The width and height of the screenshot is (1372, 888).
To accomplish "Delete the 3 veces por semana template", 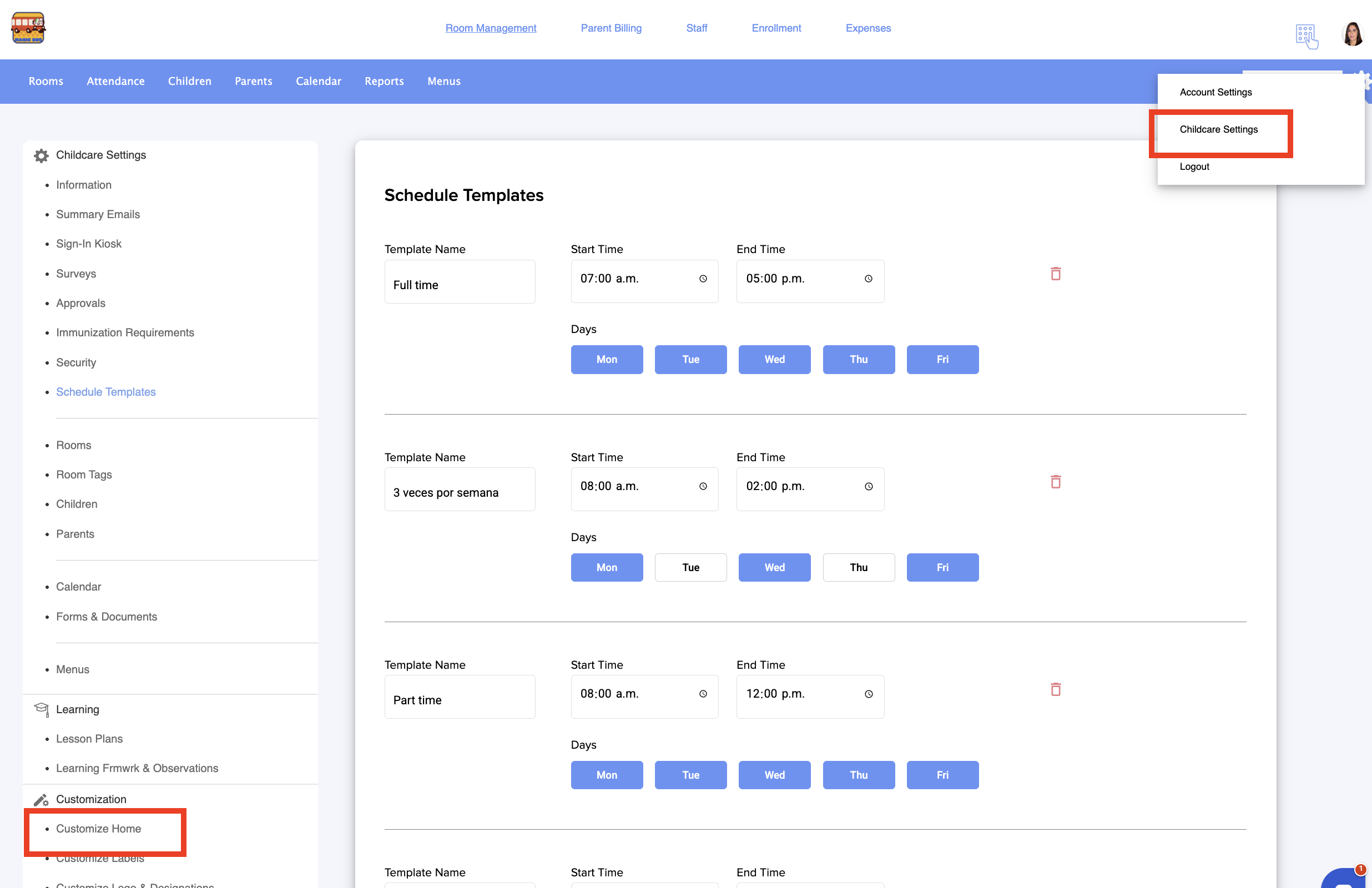I will [1055, 482].
